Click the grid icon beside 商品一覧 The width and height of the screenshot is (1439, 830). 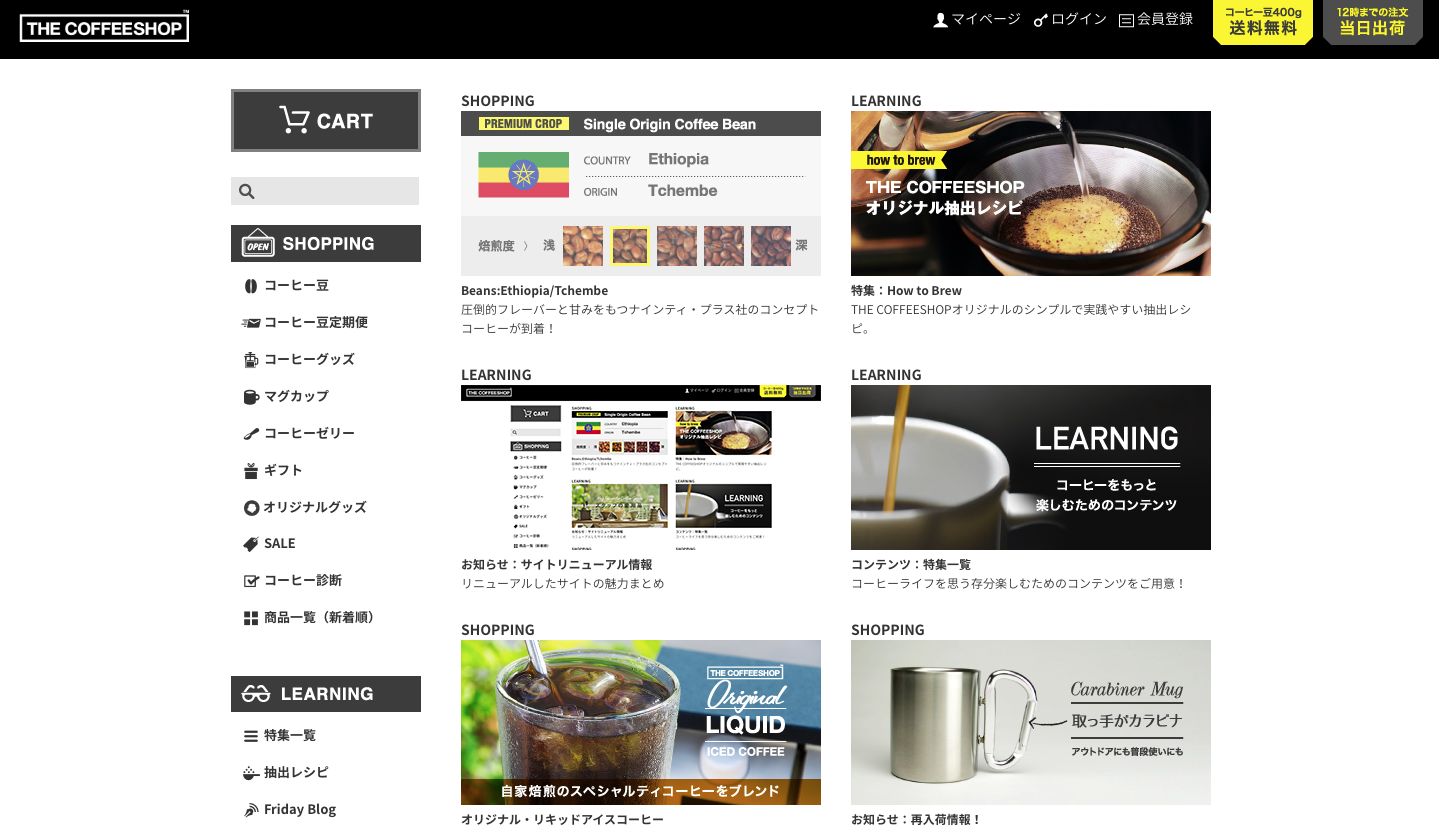coord(251,618)
